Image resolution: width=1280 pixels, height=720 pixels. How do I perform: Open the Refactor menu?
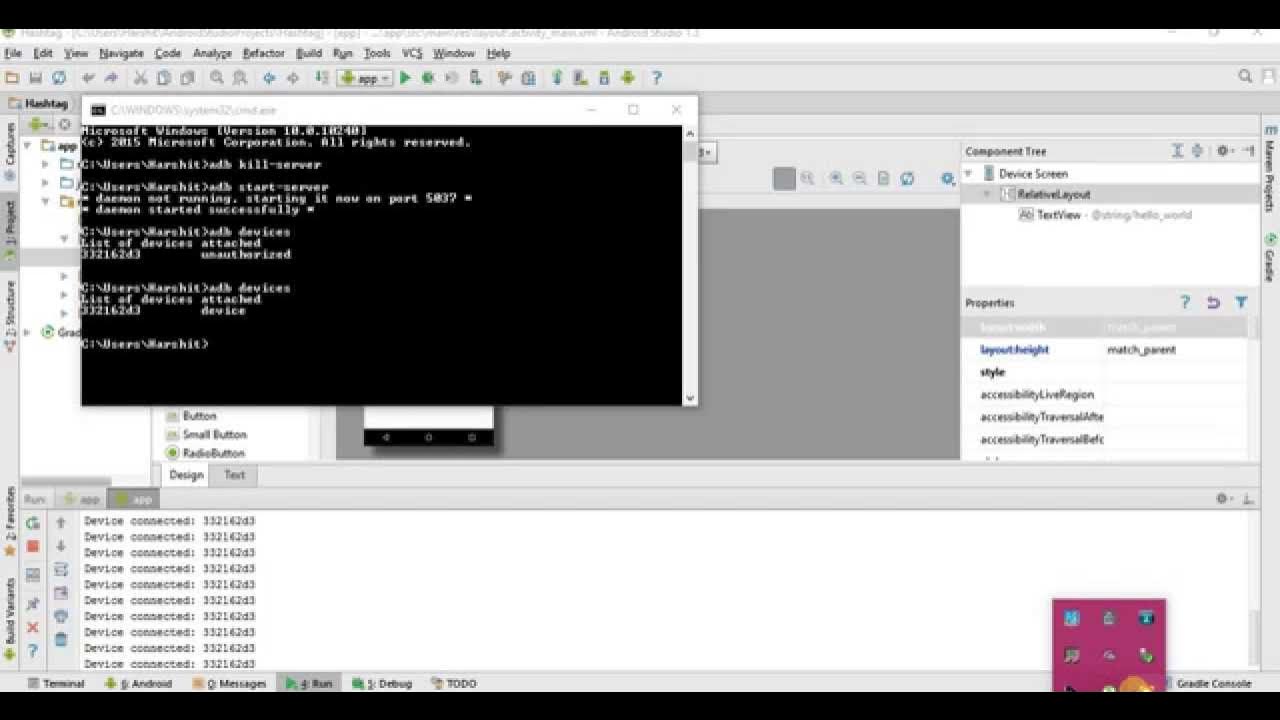coord(264,53)
